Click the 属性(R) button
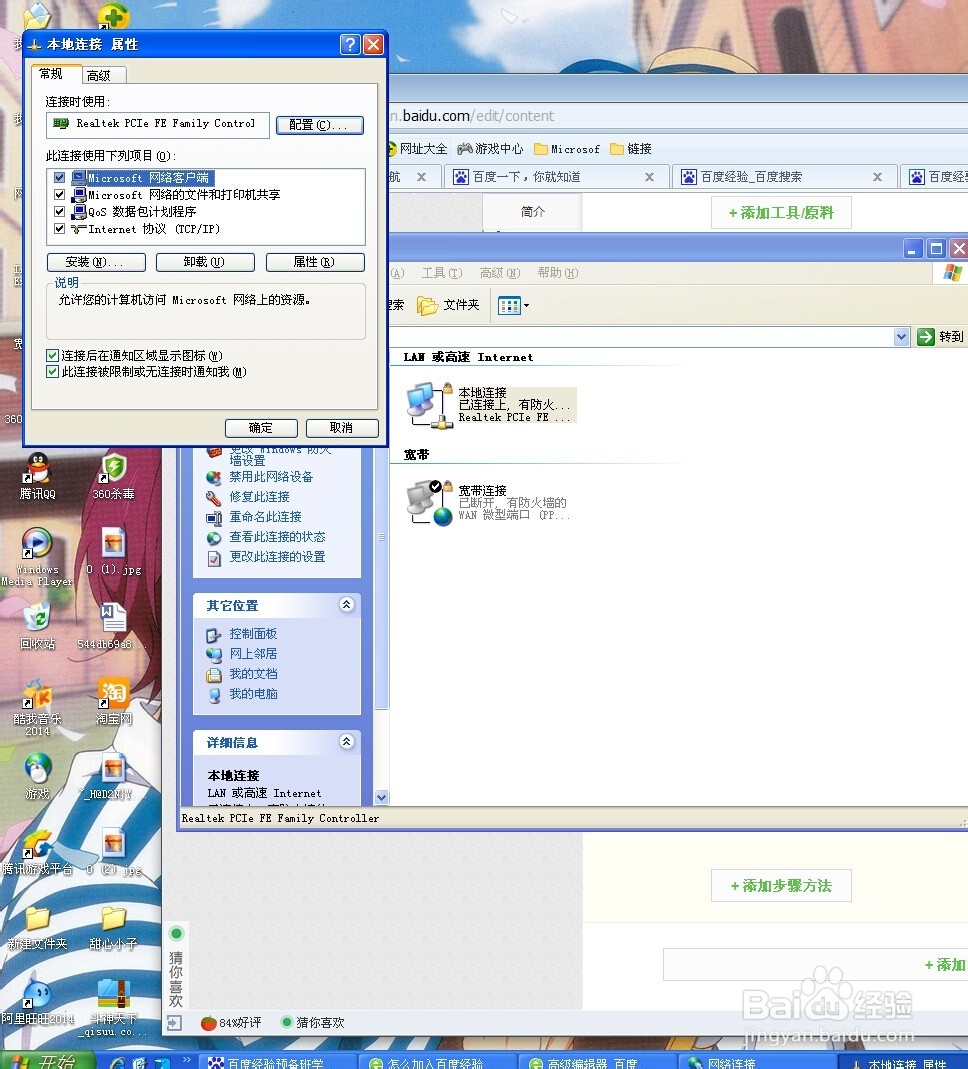Viewport: 968px width, 1069px height. tap(315, 262)
